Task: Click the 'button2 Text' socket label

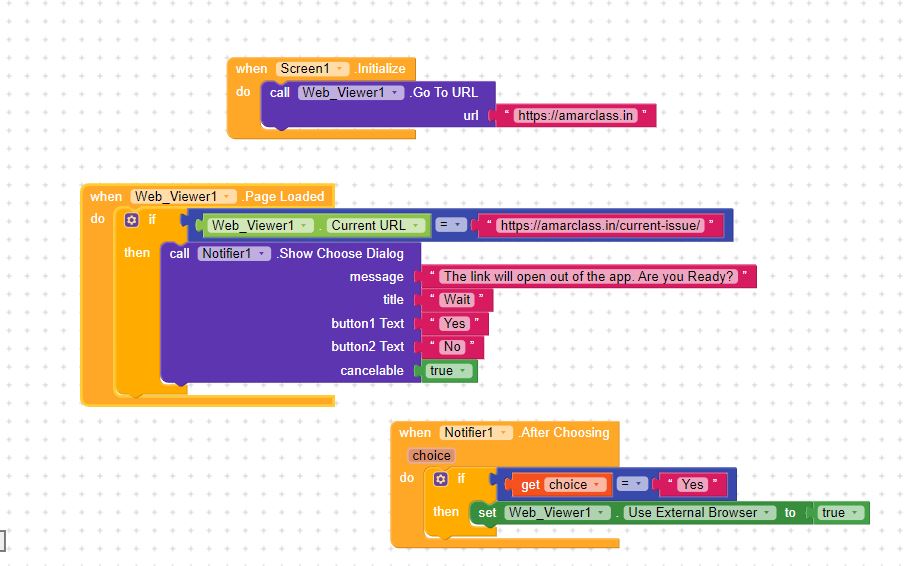Action: pos(368,347)
